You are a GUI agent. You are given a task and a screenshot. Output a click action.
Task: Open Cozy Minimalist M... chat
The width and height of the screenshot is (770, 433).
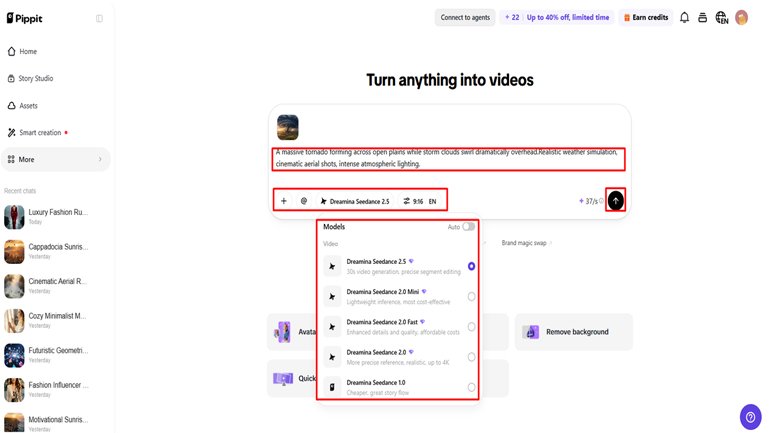pos(47,321)
